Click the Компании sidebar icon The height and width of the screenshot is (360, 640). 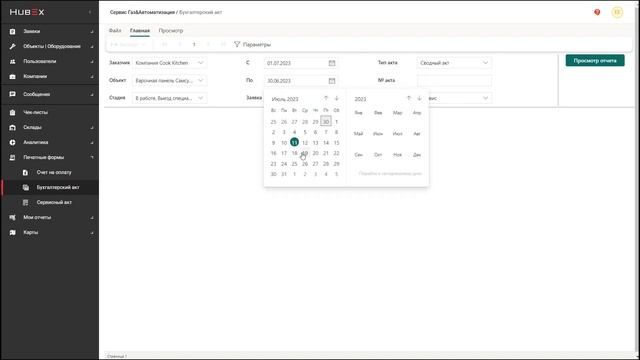tap(12, 77)
